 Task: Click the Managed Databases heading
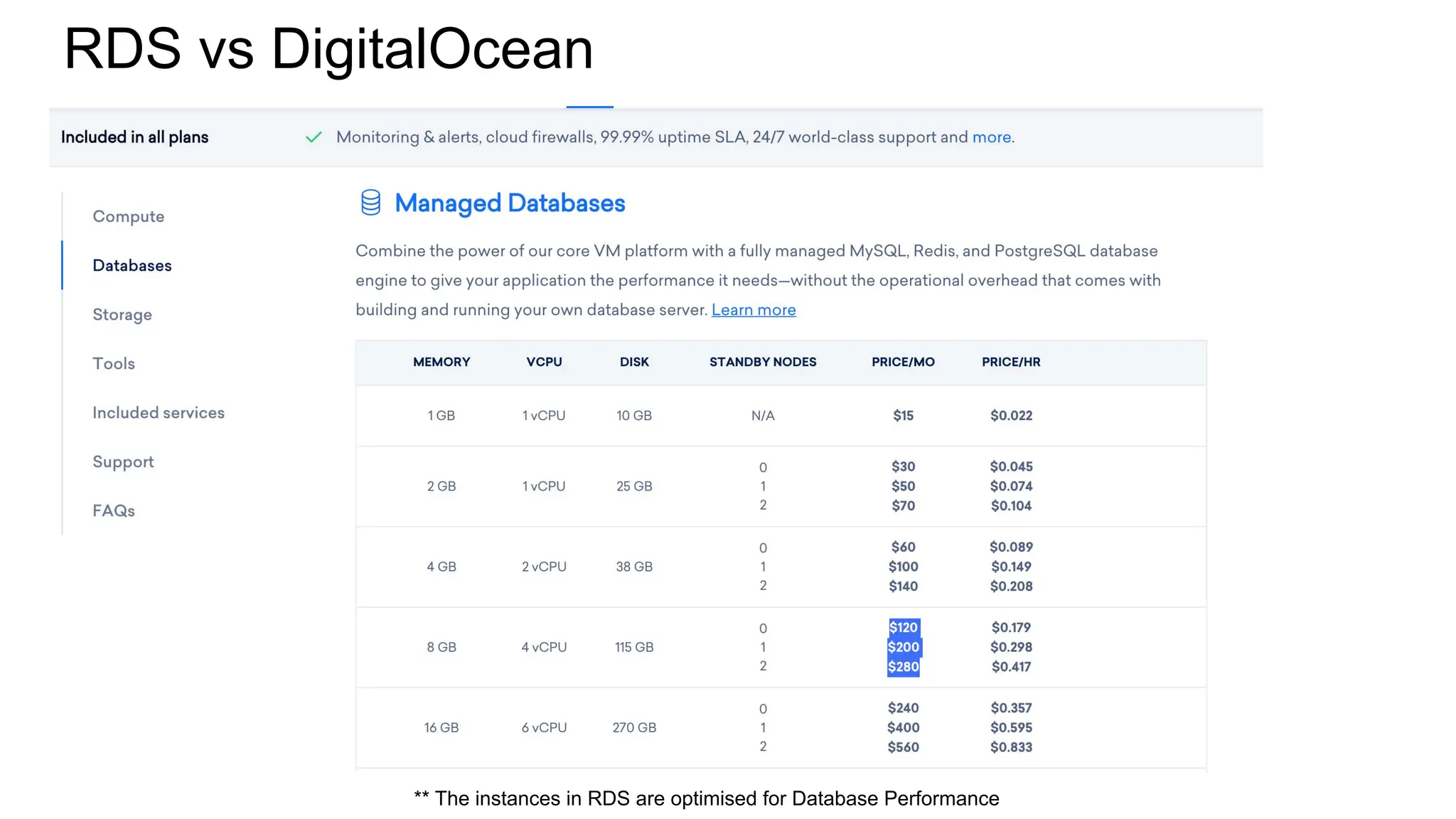[x=510, y=203]
